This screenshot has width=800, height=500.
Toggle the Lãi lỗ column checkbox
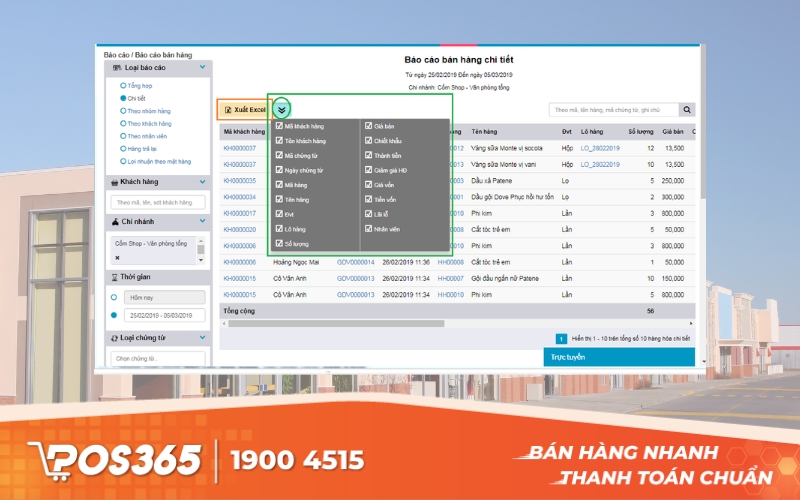coord(368,214)
